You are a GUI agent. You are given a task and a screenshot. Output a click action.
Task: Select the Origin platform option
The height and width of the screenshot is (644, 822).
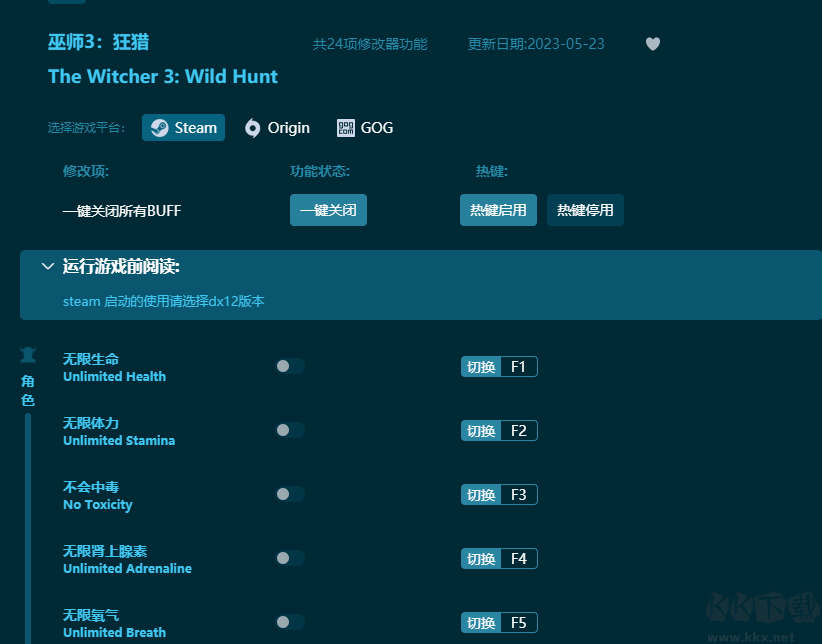[x=277, y=128]
